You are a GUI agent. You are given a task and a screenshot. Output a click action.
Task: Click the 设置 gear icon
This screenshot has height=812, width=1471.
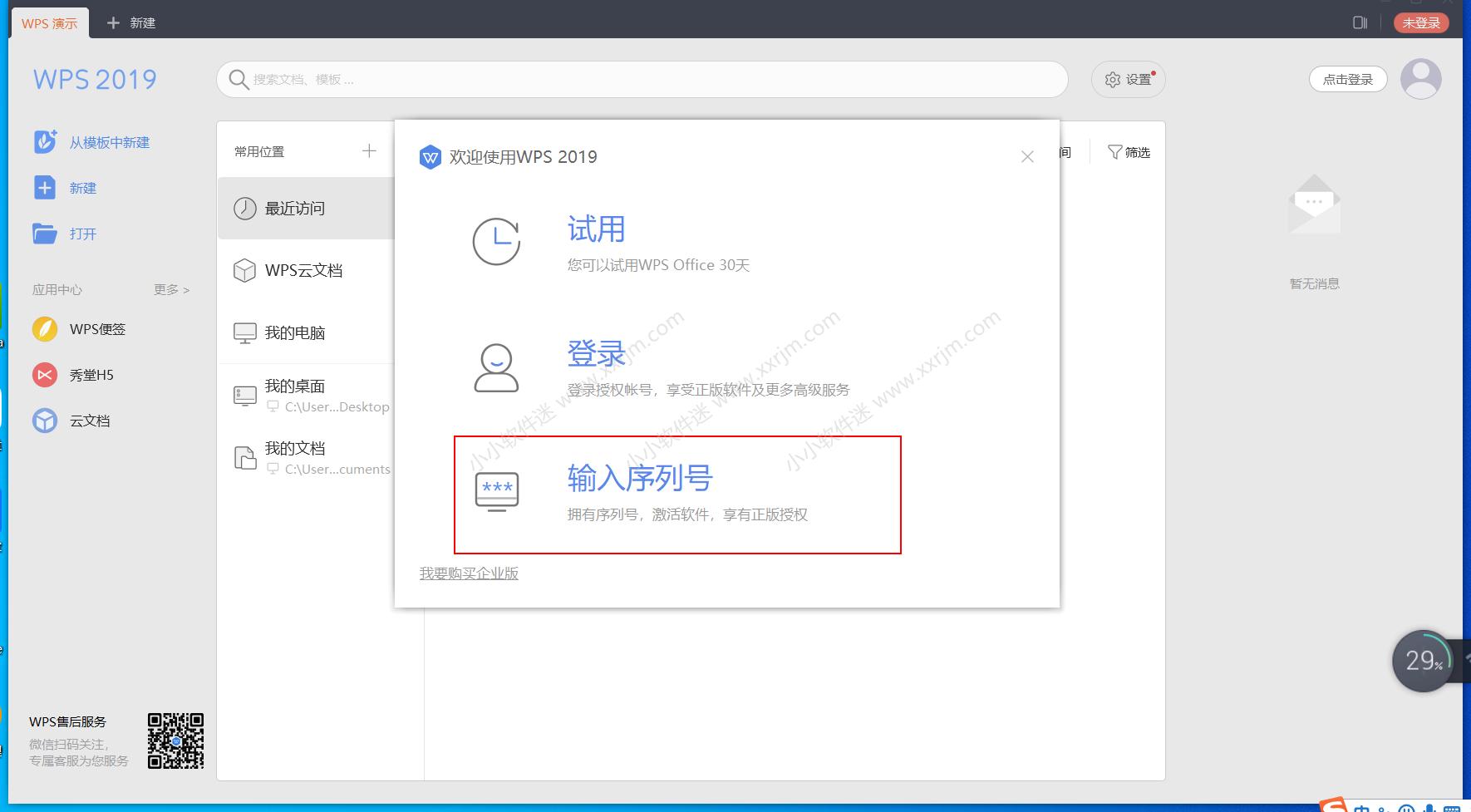point(1127,79)
